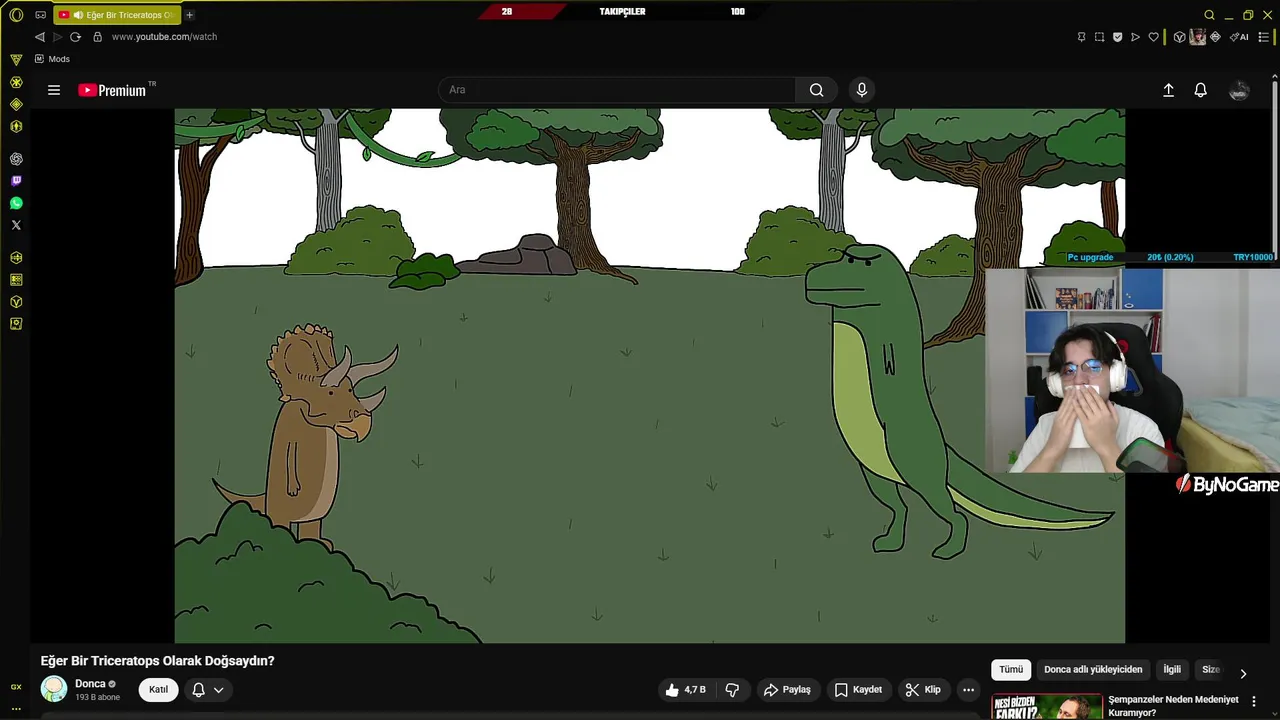Click the pin icon in the address bar

[x=1081, y=37]
